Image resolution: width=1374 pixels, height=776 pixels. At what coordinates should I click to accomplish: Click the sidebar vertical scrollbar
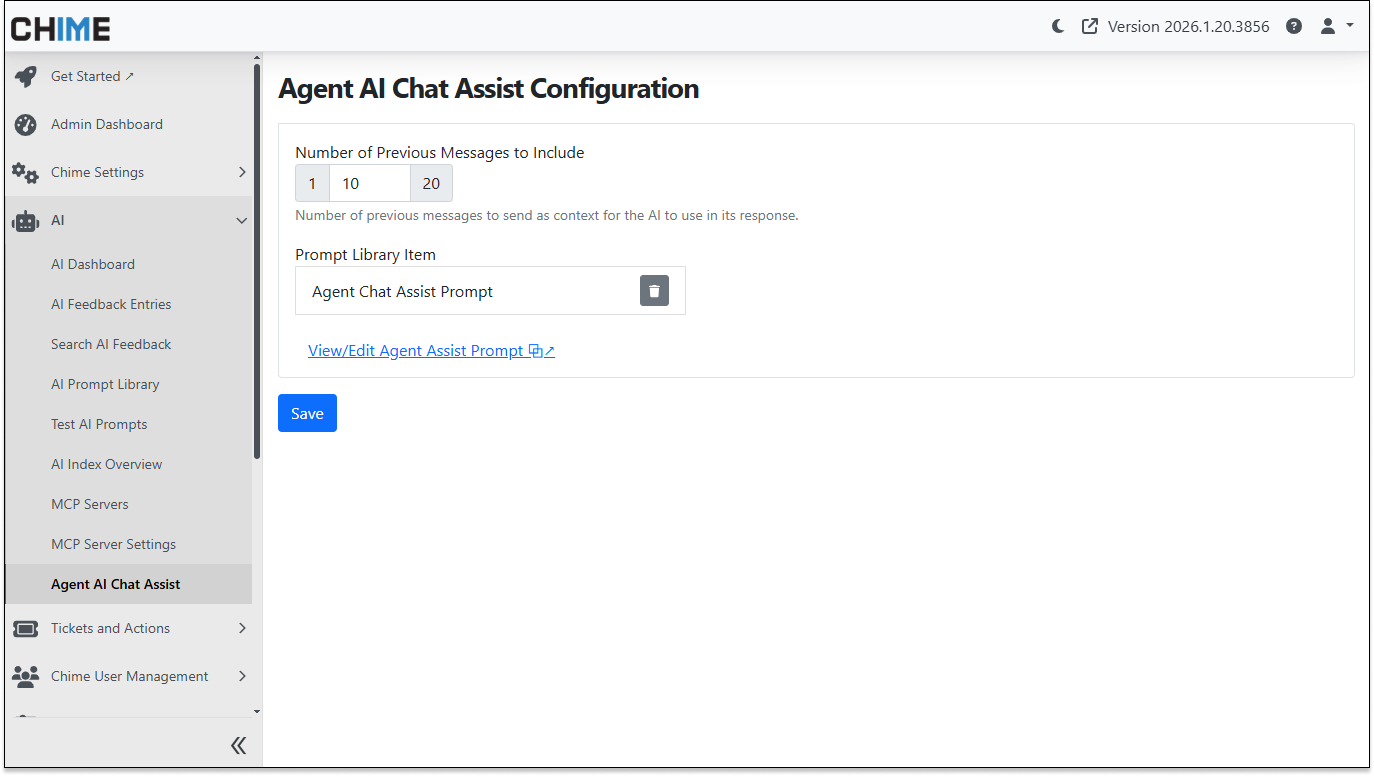point(257,260)
